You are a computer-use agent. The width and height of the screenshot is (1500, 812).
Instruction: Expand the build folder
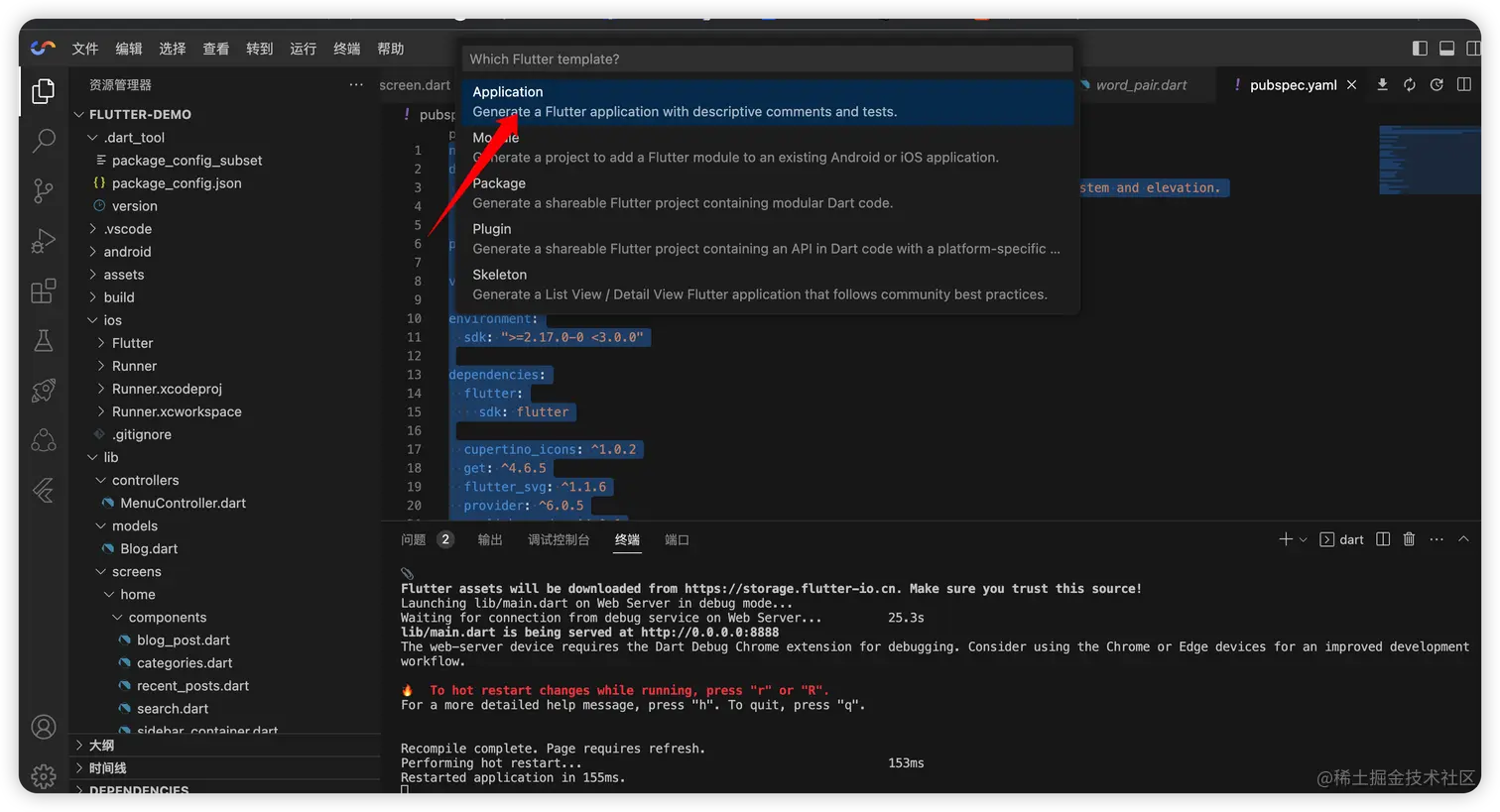click(x=225, y=297)
